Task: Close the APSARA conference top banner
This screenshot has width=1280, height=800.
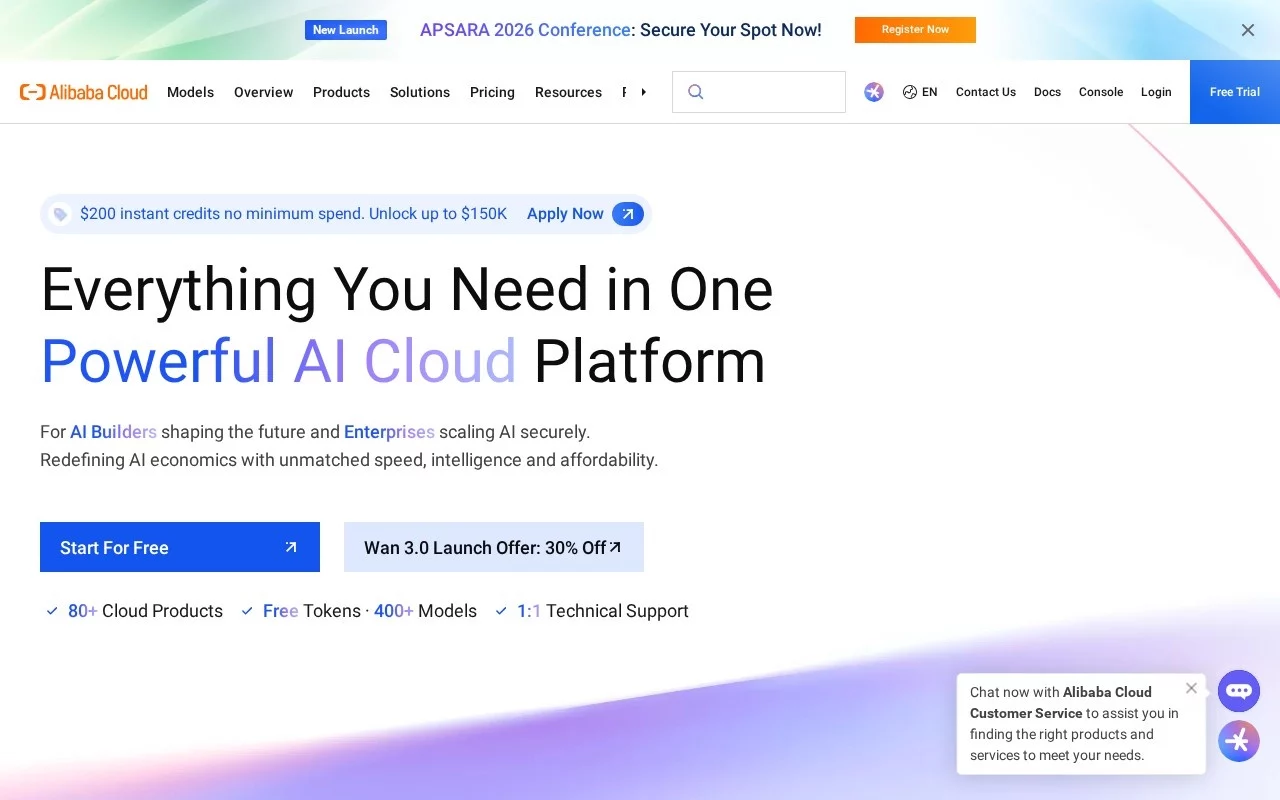Action: pyautogui.click(x=1248, y=30)
